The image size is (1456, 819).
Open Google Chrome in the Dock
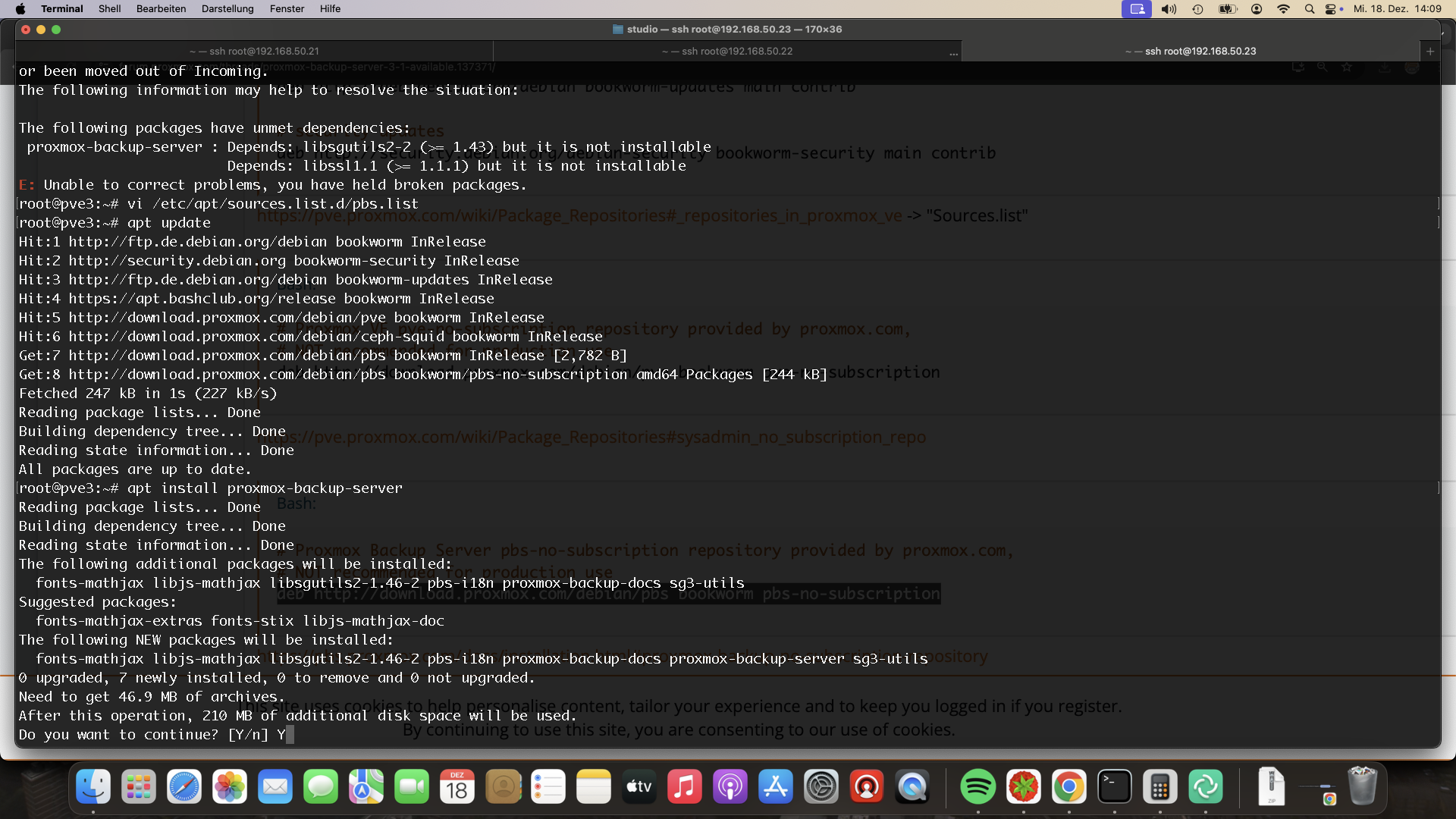[x=1069, y=786]
